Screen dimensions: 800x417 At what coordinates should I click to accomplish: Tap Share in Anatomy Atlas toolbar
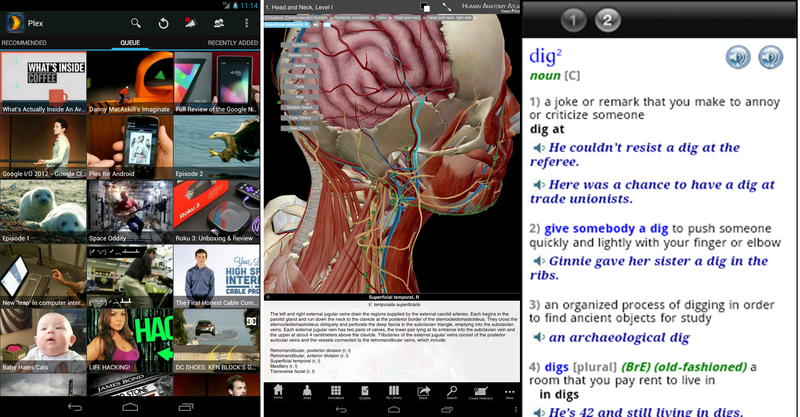(x=423, y=392)
